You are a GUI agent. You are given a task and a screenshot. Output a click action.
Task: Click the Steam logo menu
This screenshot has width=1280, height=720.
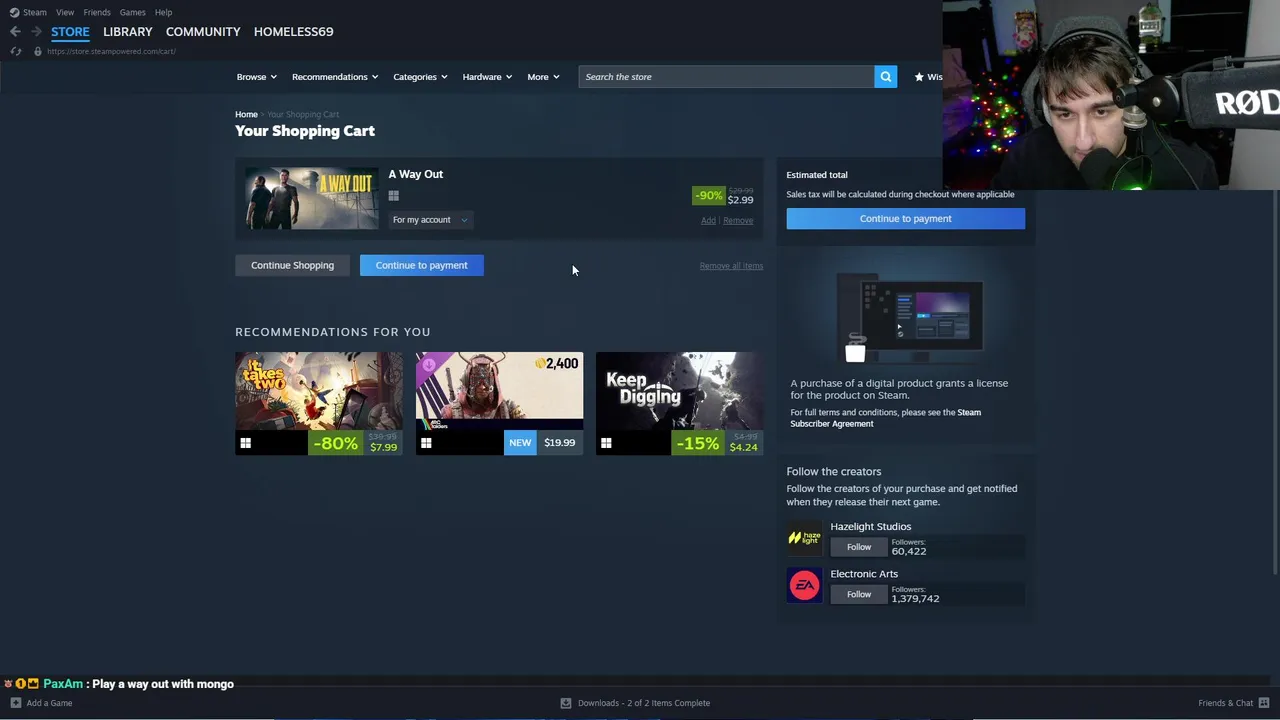14,12
